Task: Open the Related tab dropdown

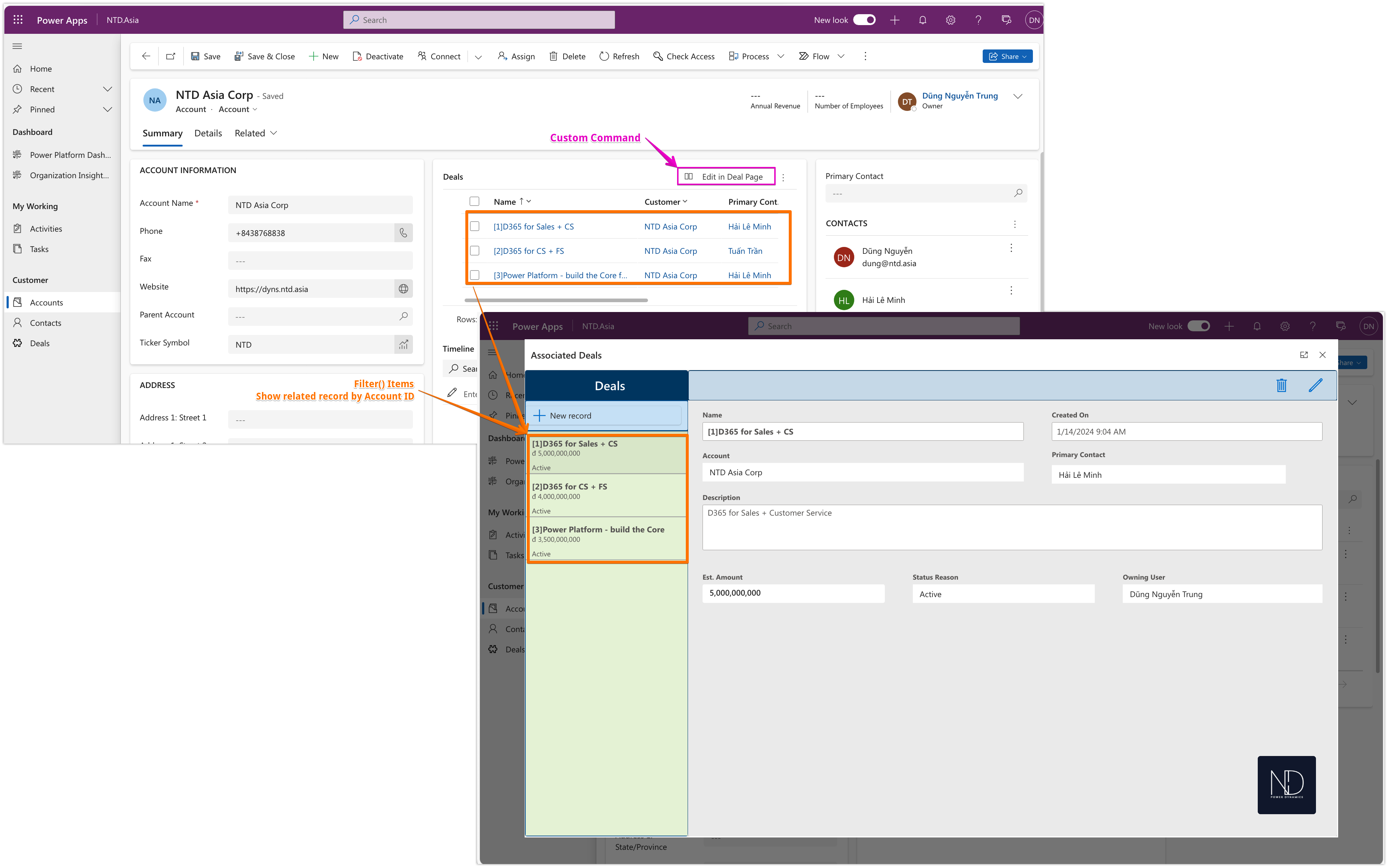Action: pyautogui.click(x=256, y=133)
